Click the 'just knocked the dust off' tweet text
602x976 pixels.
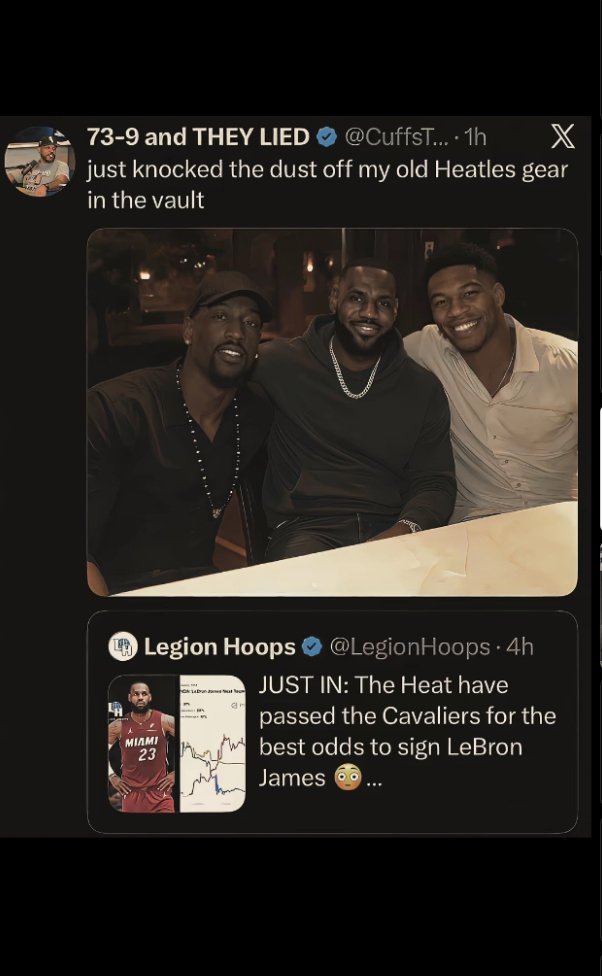[327, 184]
